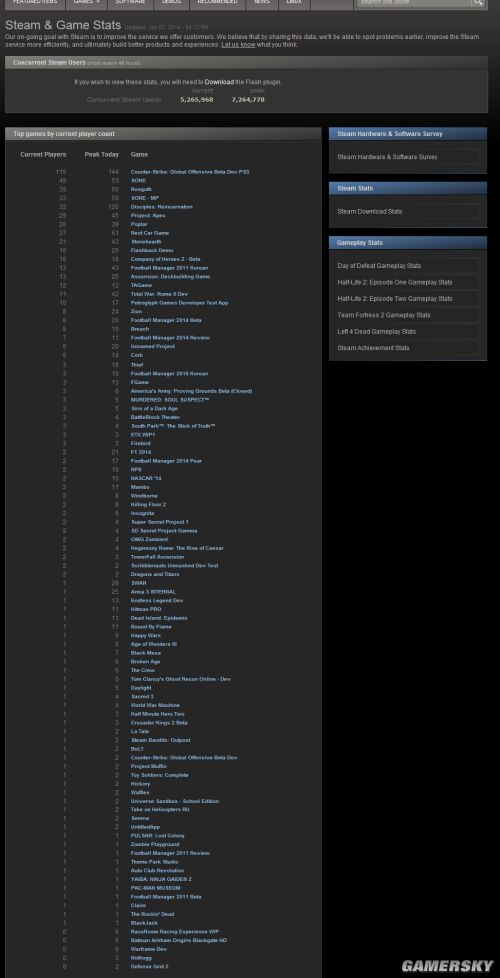Screen dimensions: 500x978
Task: Open the Crusader Kings 2 Beta link
Action: coord(159,723)
